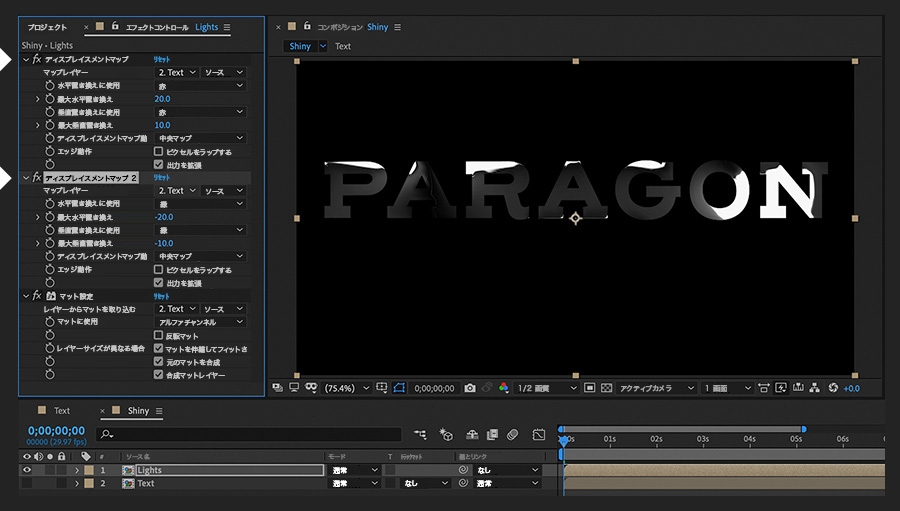
Task: Toggle the fast previews icon
Action: [x=781, y=388]
